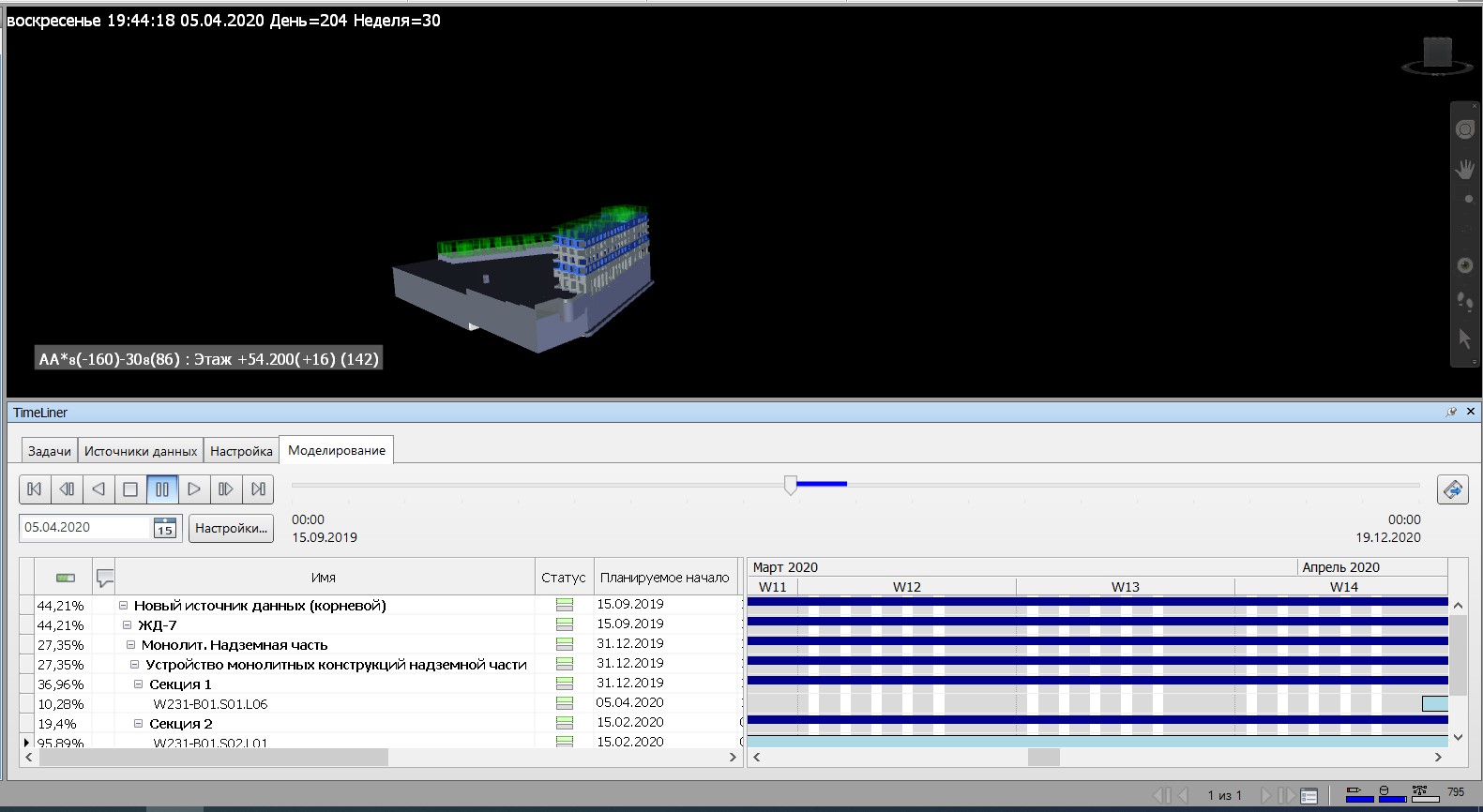Pause the TimeLiner simulation
The image size is (1483, 812).
click(x=162, y=489)
